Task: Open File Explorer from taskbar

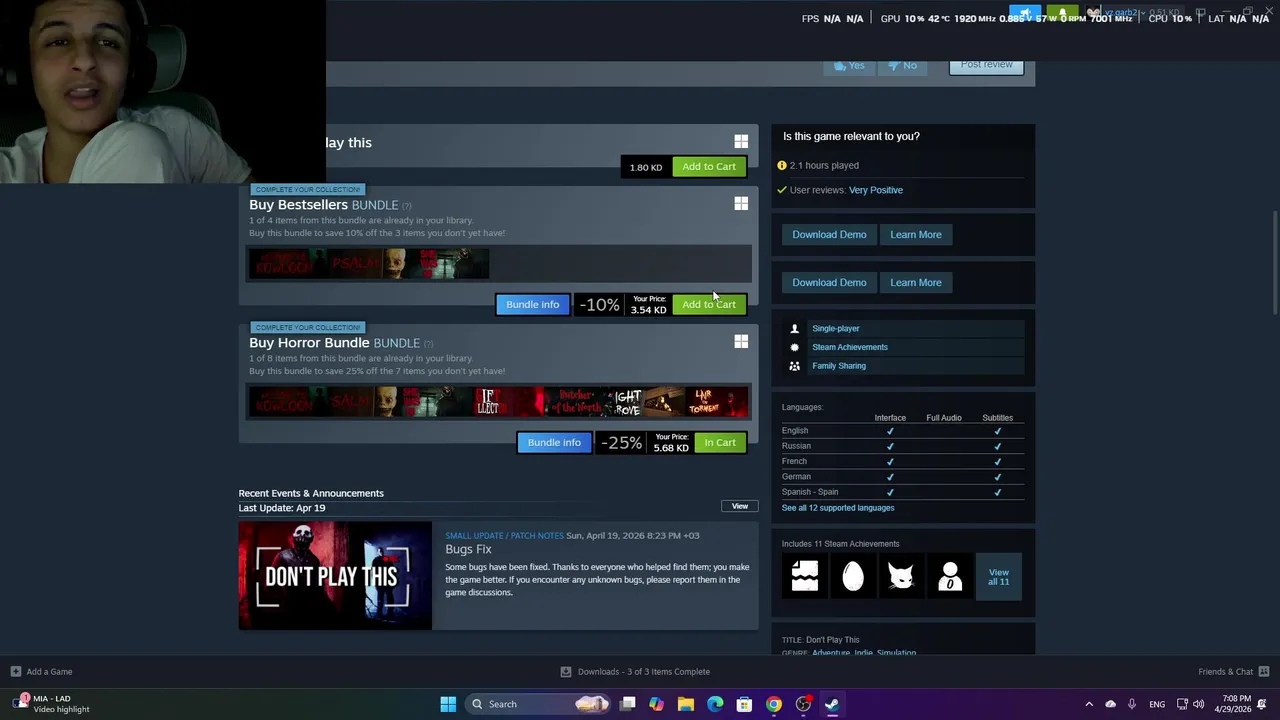Action: click(686, 704)
